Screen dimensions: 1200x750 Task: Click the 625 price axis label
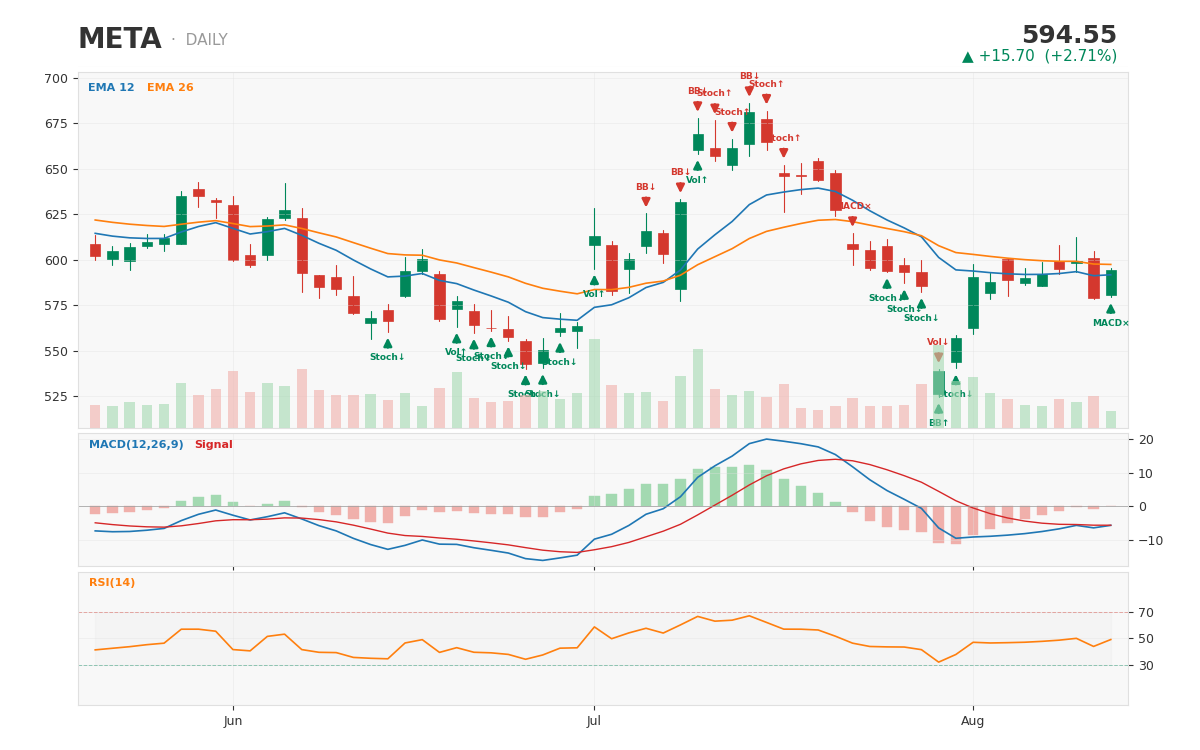tap(57, 215)
